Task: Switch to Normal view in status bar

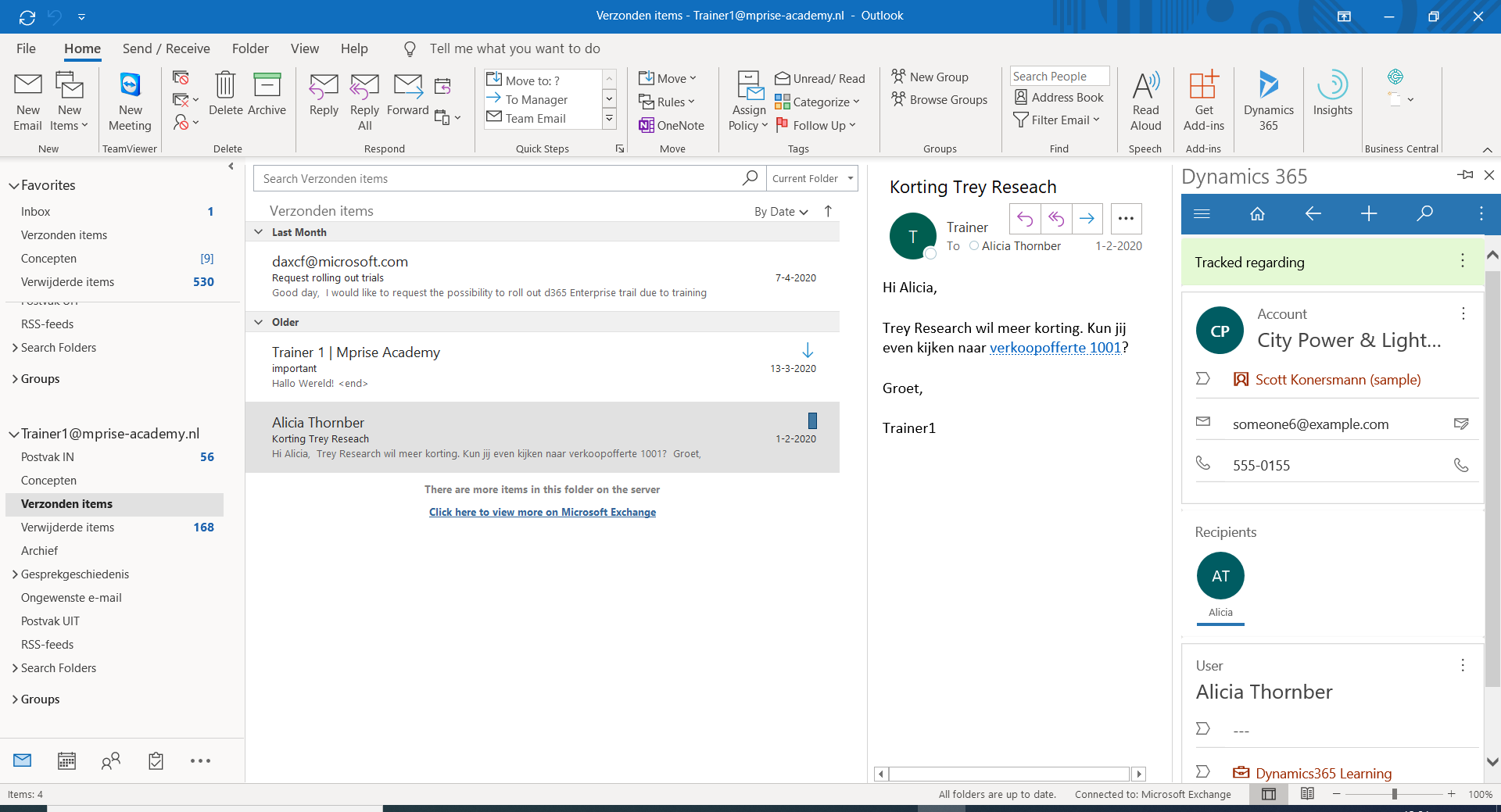Action: tap(1269, 794)
